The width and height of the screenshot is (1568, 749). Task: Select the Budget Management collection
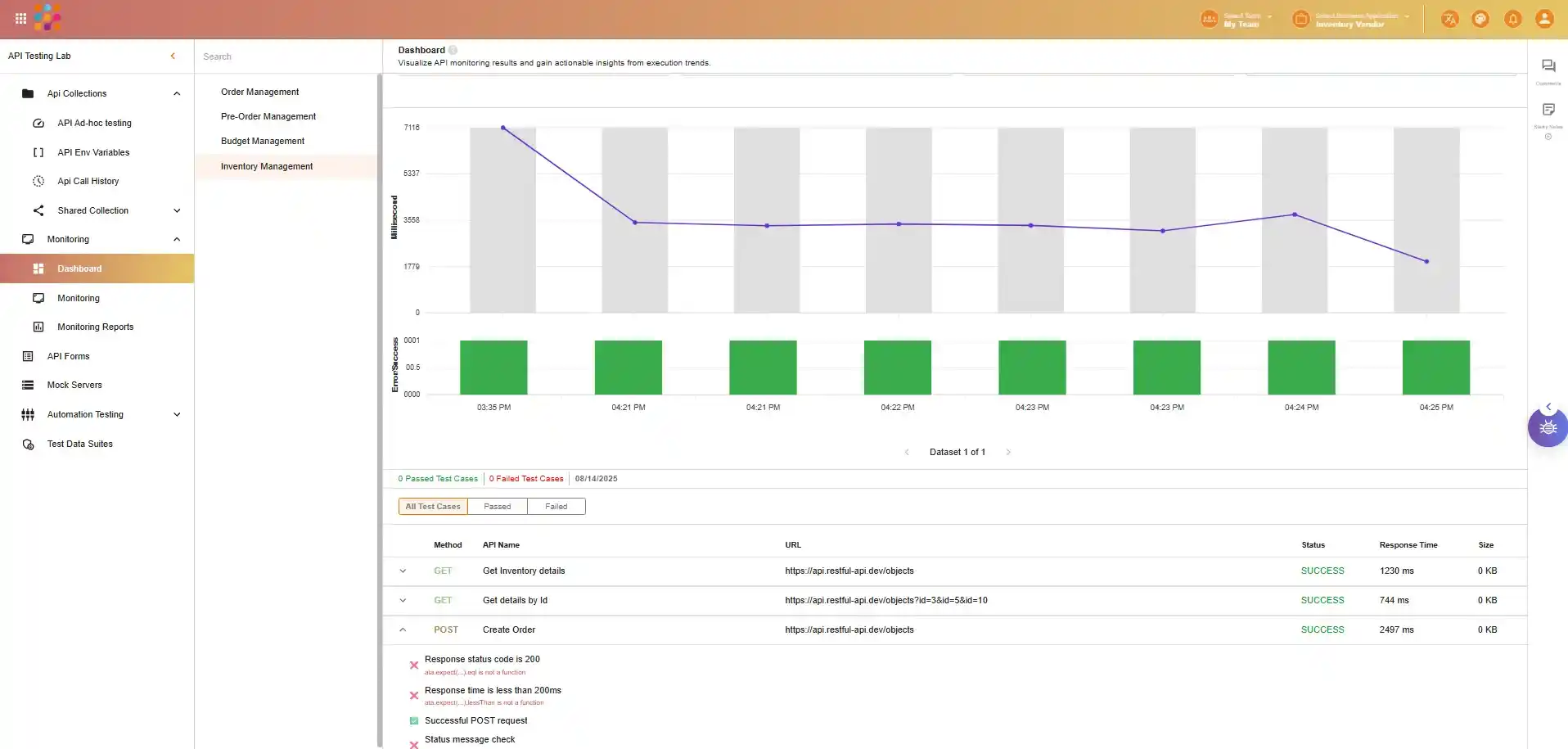(x=262, y=142)
